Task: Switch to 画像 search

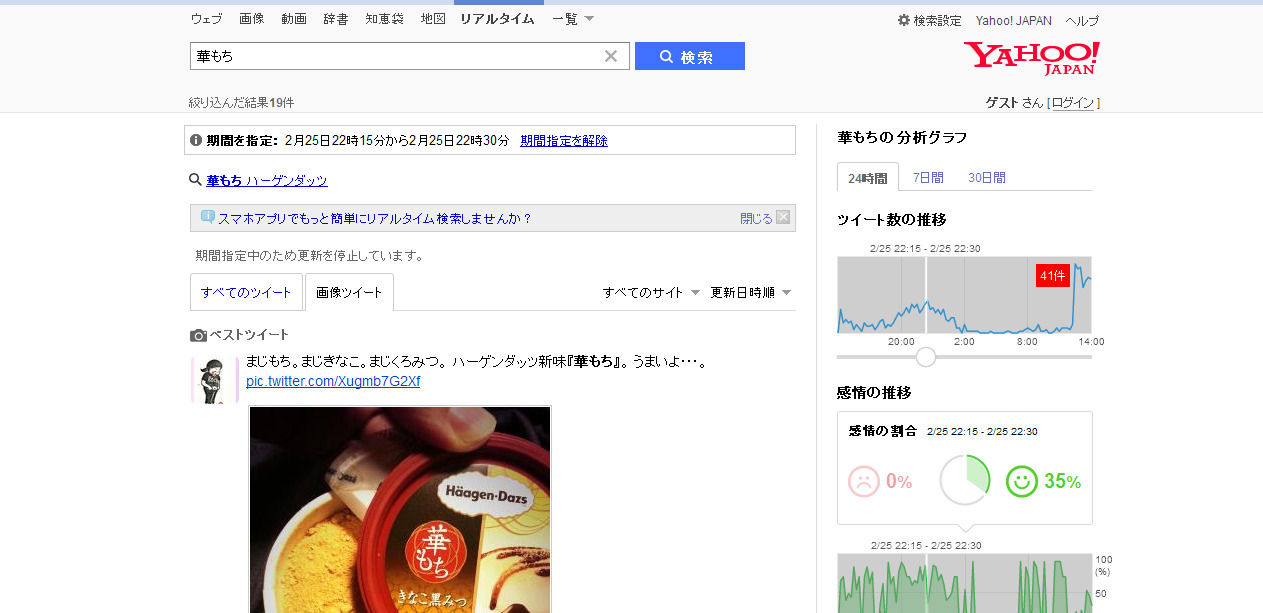Action: pos(252,18)
